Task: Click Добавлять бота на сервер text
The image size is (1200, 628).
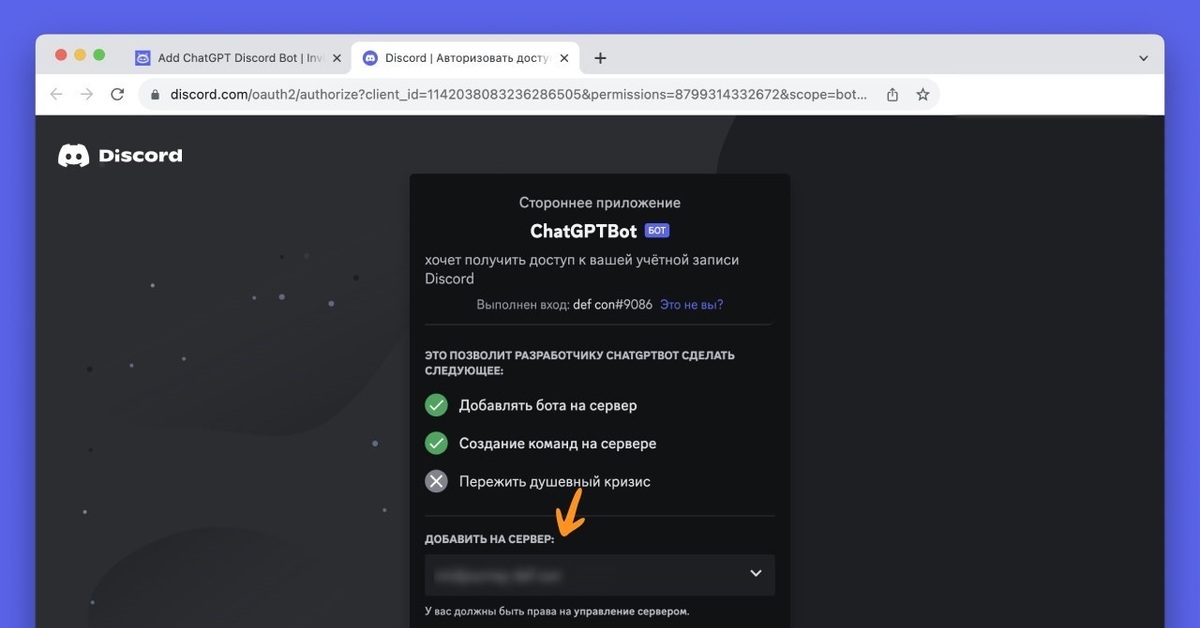Action: (548, 405)
